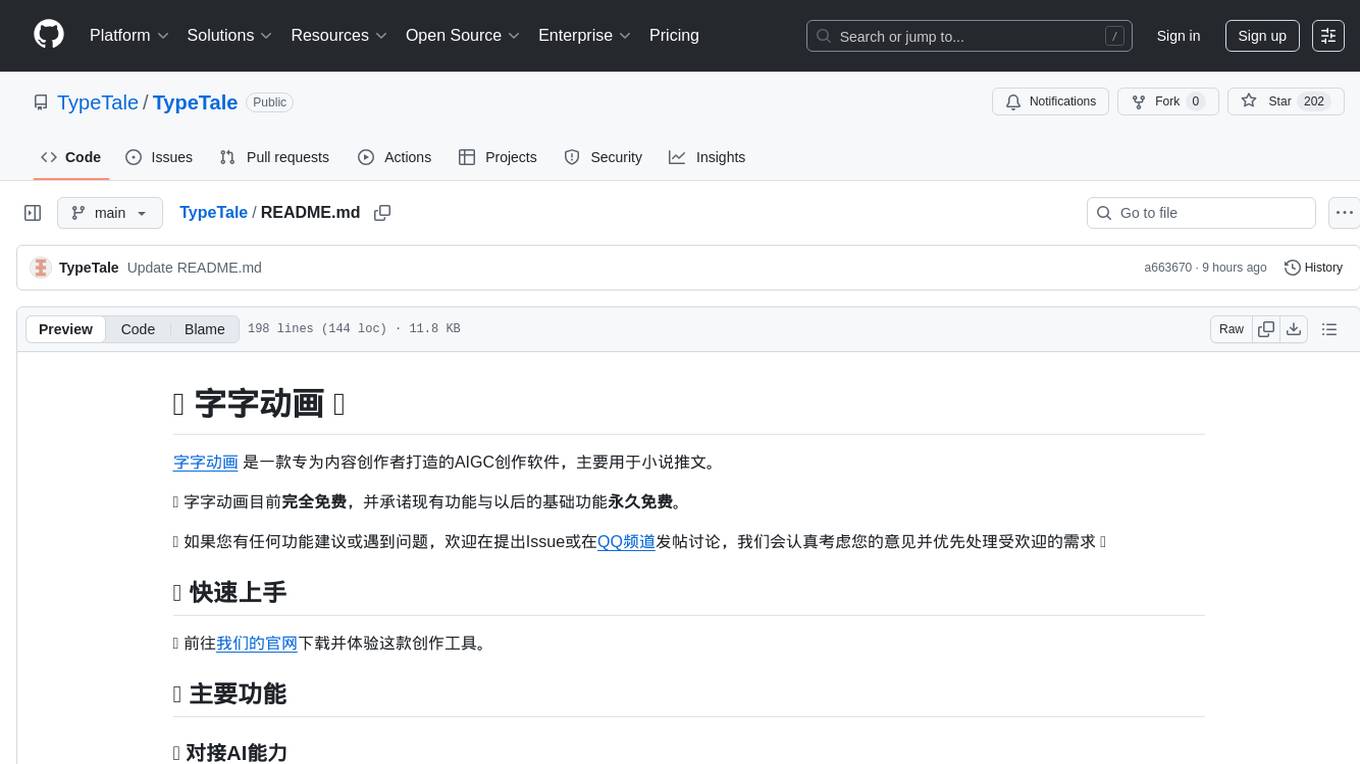Open the main branch selector

(x=110, y=213)
